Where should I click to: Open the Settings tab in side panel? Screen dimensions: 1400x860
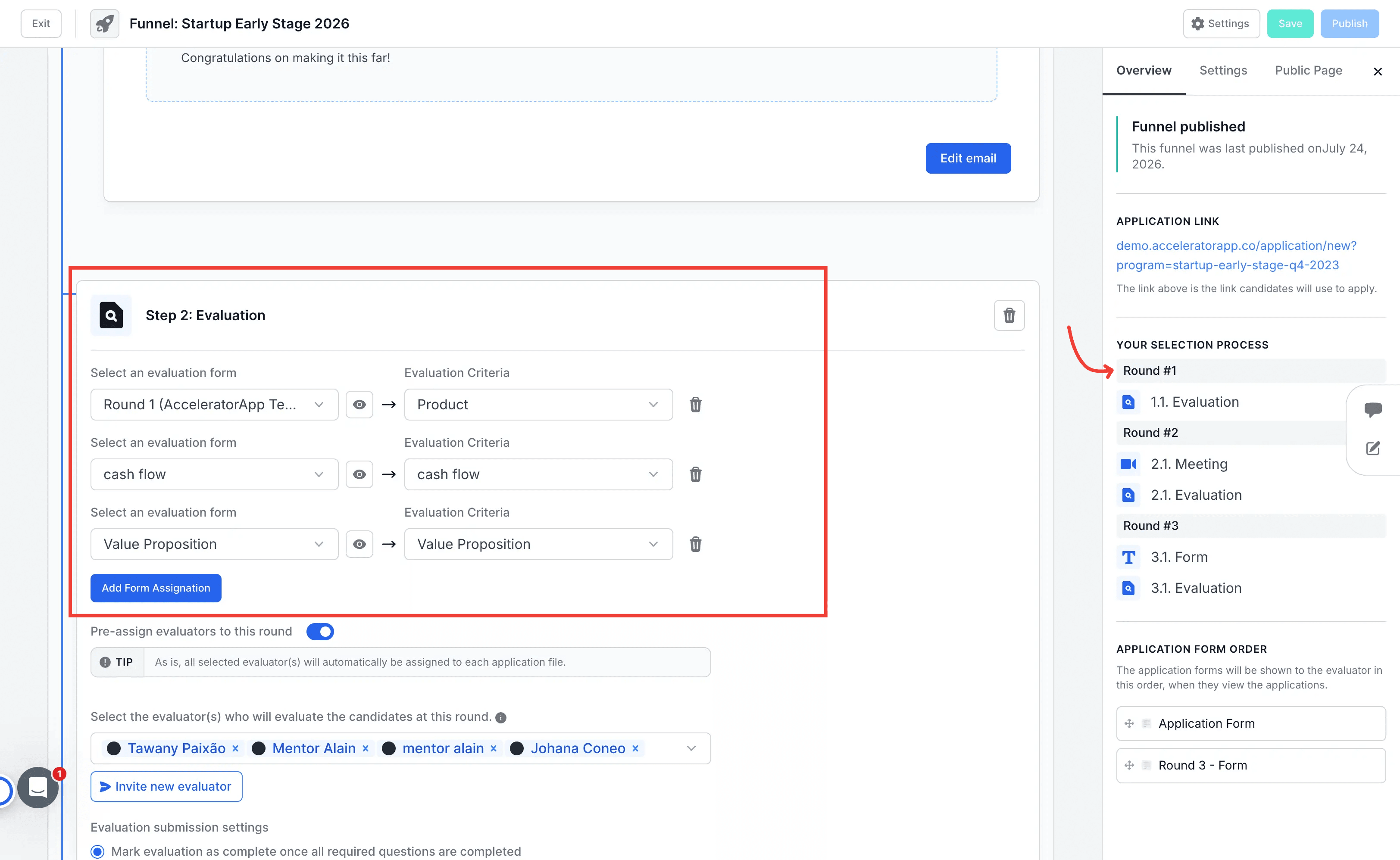pyautogui.click(x=1222, y=71)
